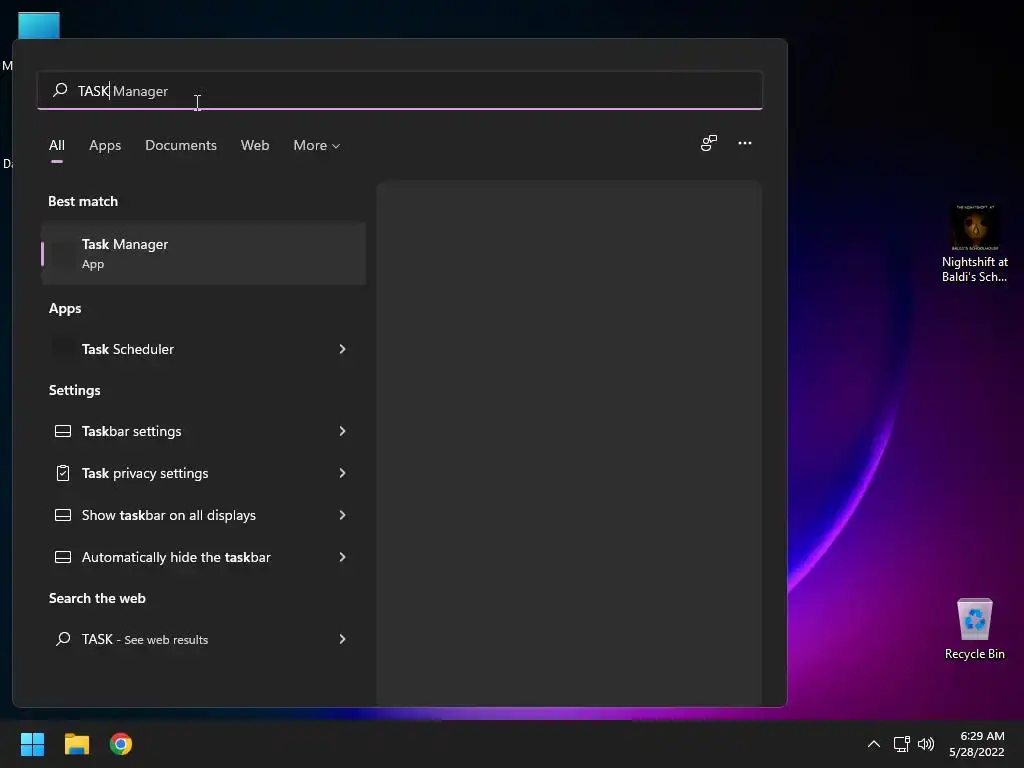The width and height of the screenshot is (1024, 768).
Task: Open the More filters dropdown
Action: [317, 146]
